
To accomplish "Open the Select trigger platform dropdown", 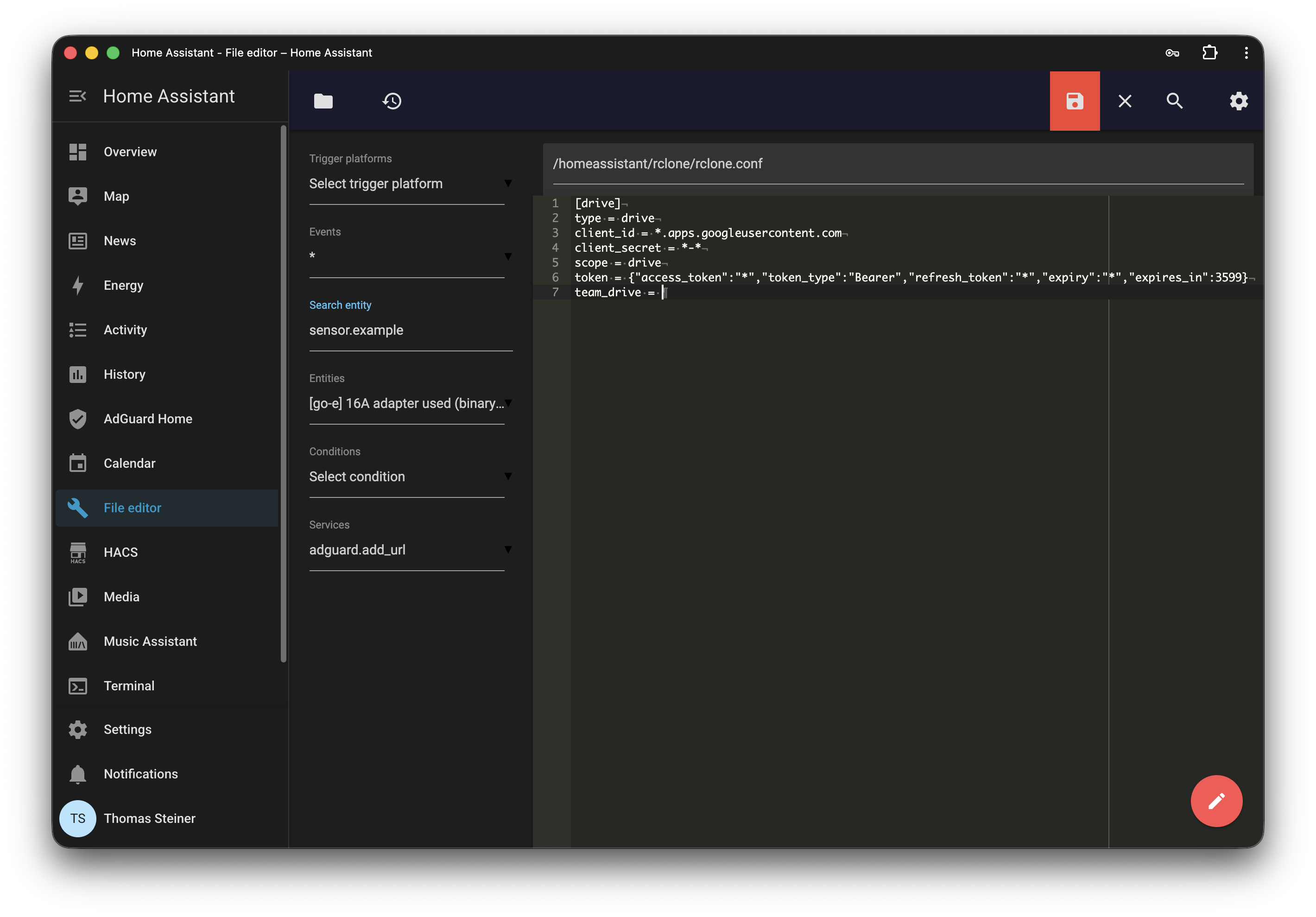I will (x=411, y=184).
